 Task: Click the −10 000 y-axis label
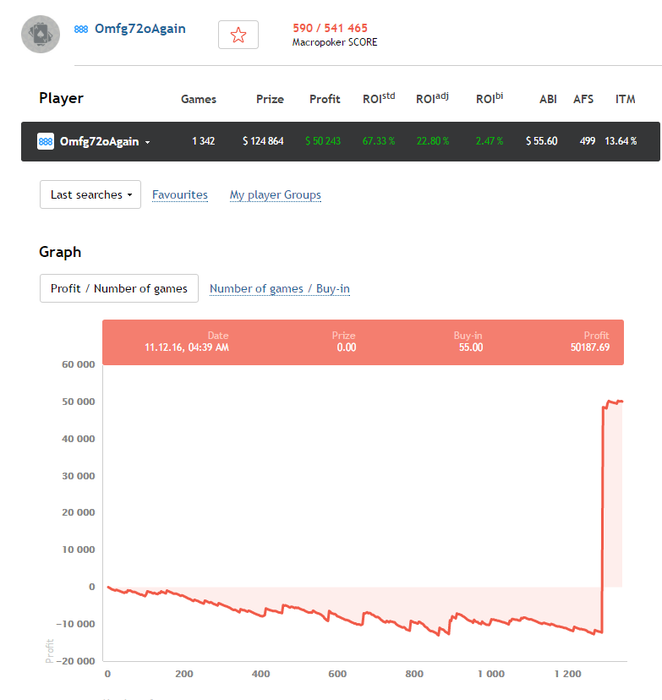[76, 624]
